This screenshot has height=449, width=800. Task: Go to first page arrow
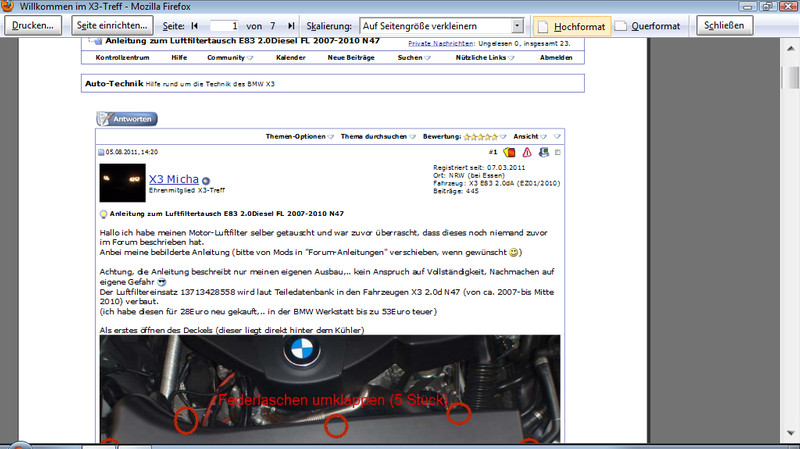point(194,25)
